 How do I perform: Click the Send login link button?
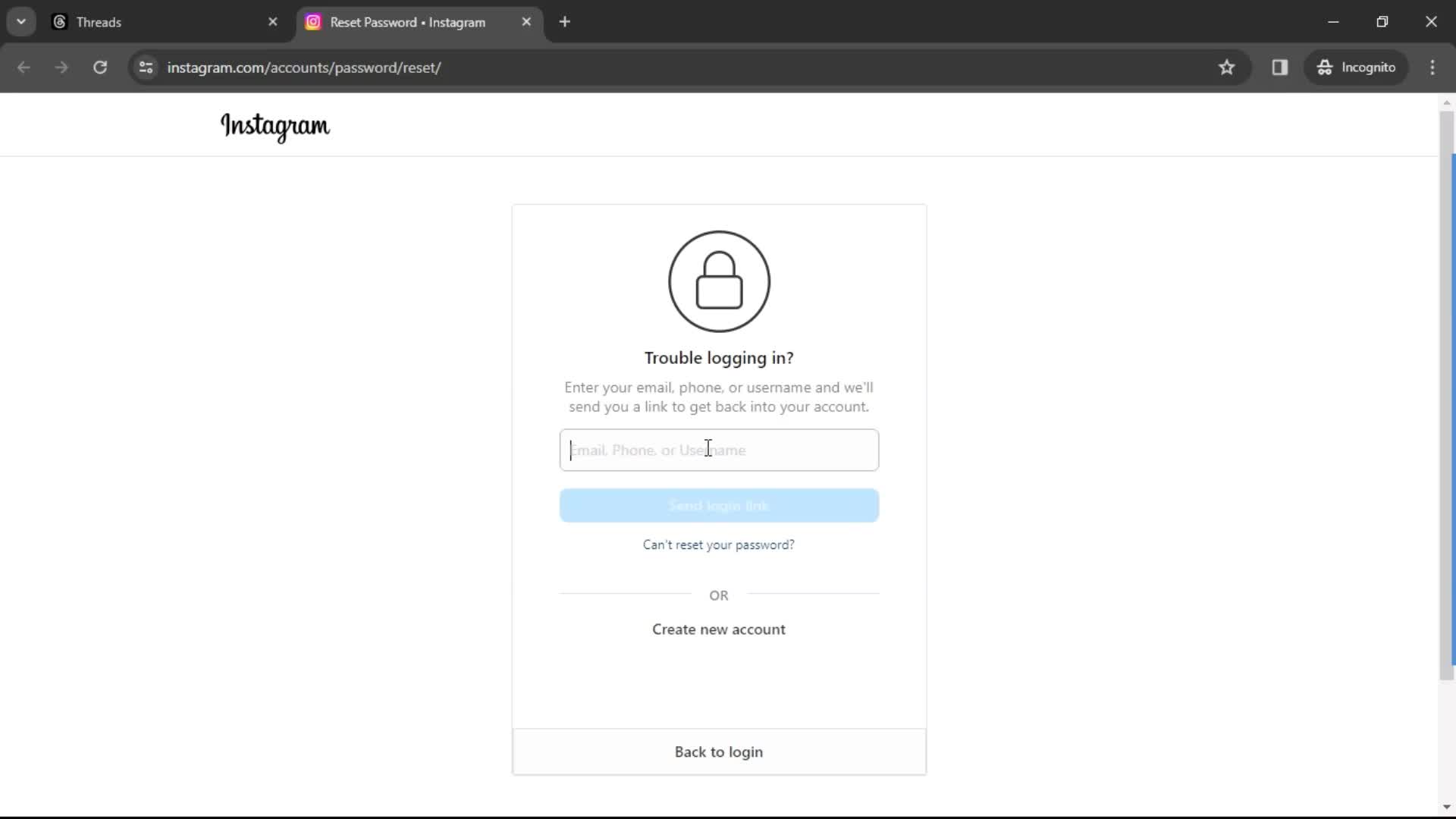click(718, 505)
